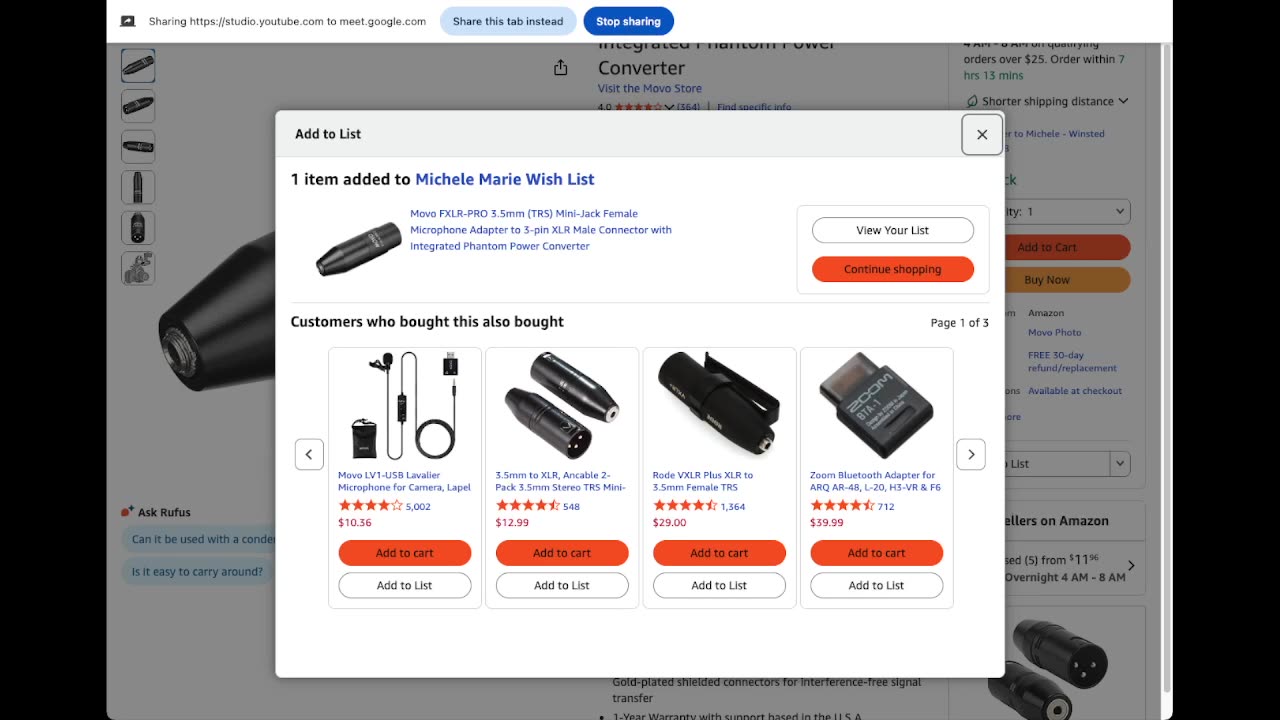Click View Your List button
The width and height of the screenshot is (1280, 720).
click(x=892, y=230)
